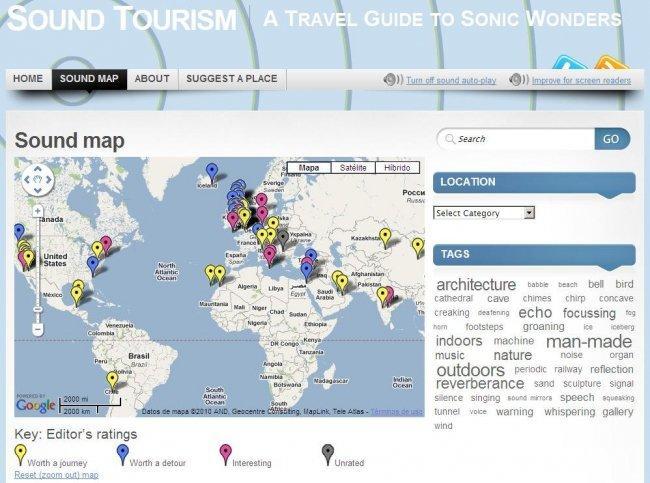Click the nature tag
Image resolution: width=650 pixels, height=483 pixels.
coord(513,355)
